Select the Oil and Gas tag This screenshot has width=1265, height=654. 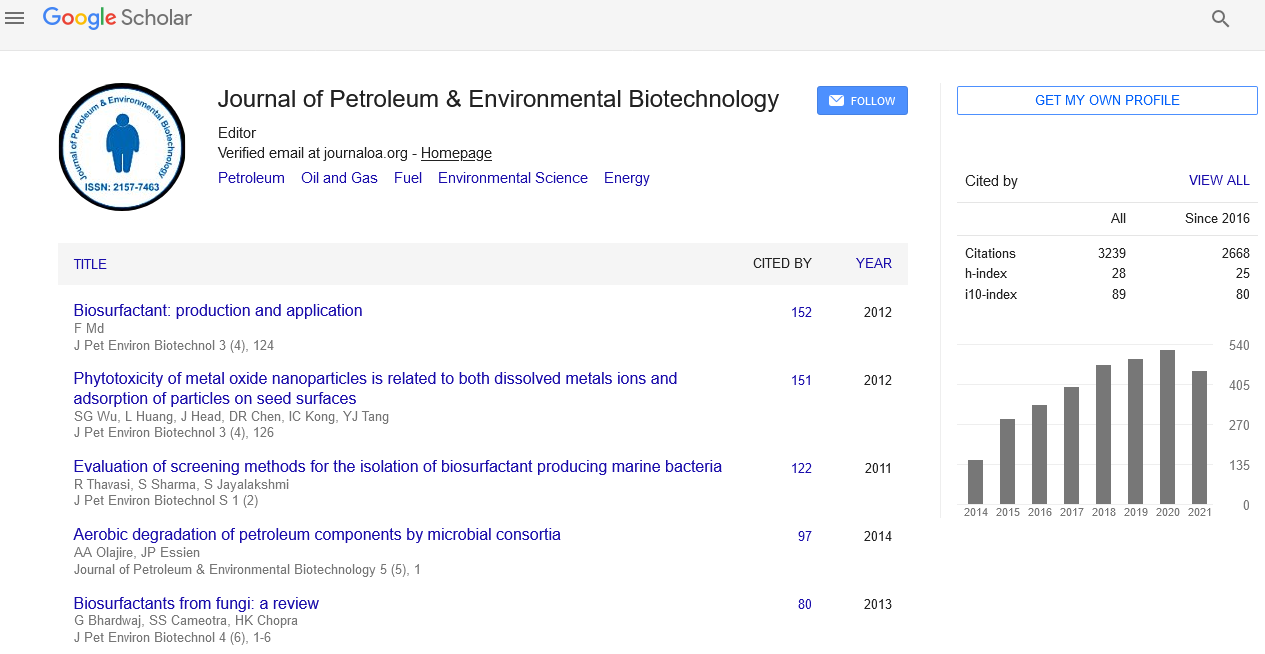(x=339, y=178)
